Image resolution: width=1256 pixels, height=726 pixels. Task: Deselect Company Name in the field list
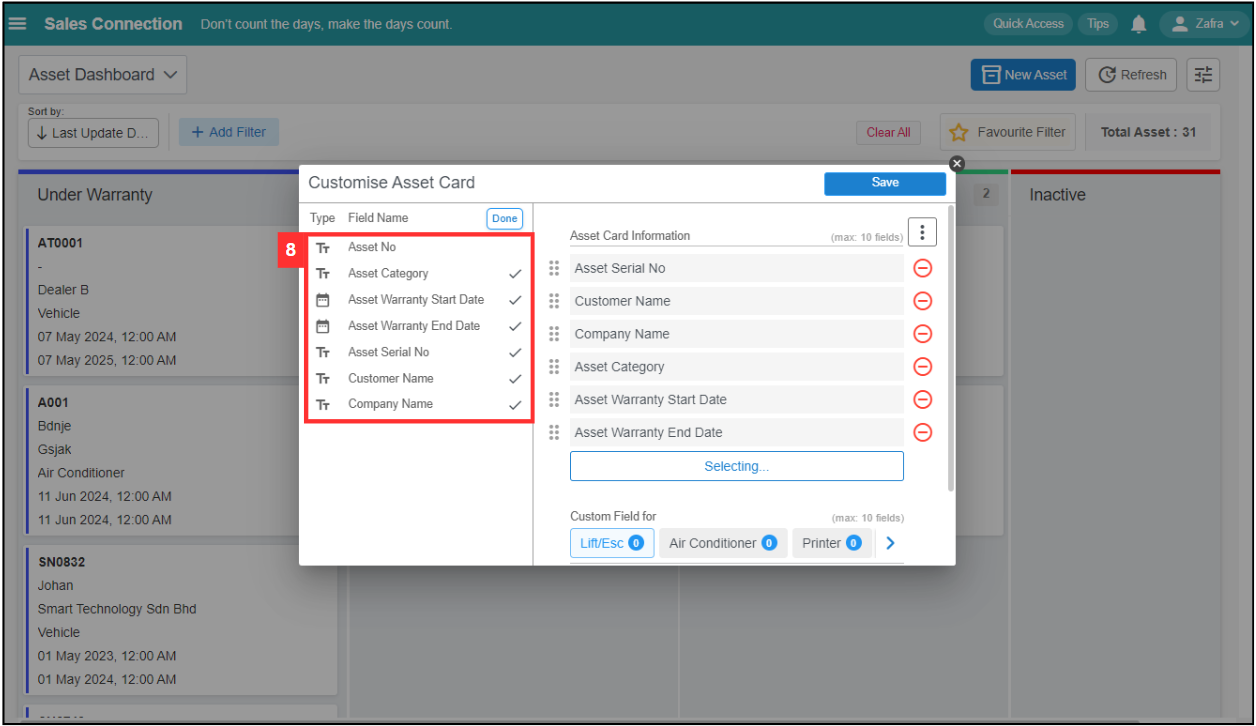pyautogui.click(x=419, y=404)
